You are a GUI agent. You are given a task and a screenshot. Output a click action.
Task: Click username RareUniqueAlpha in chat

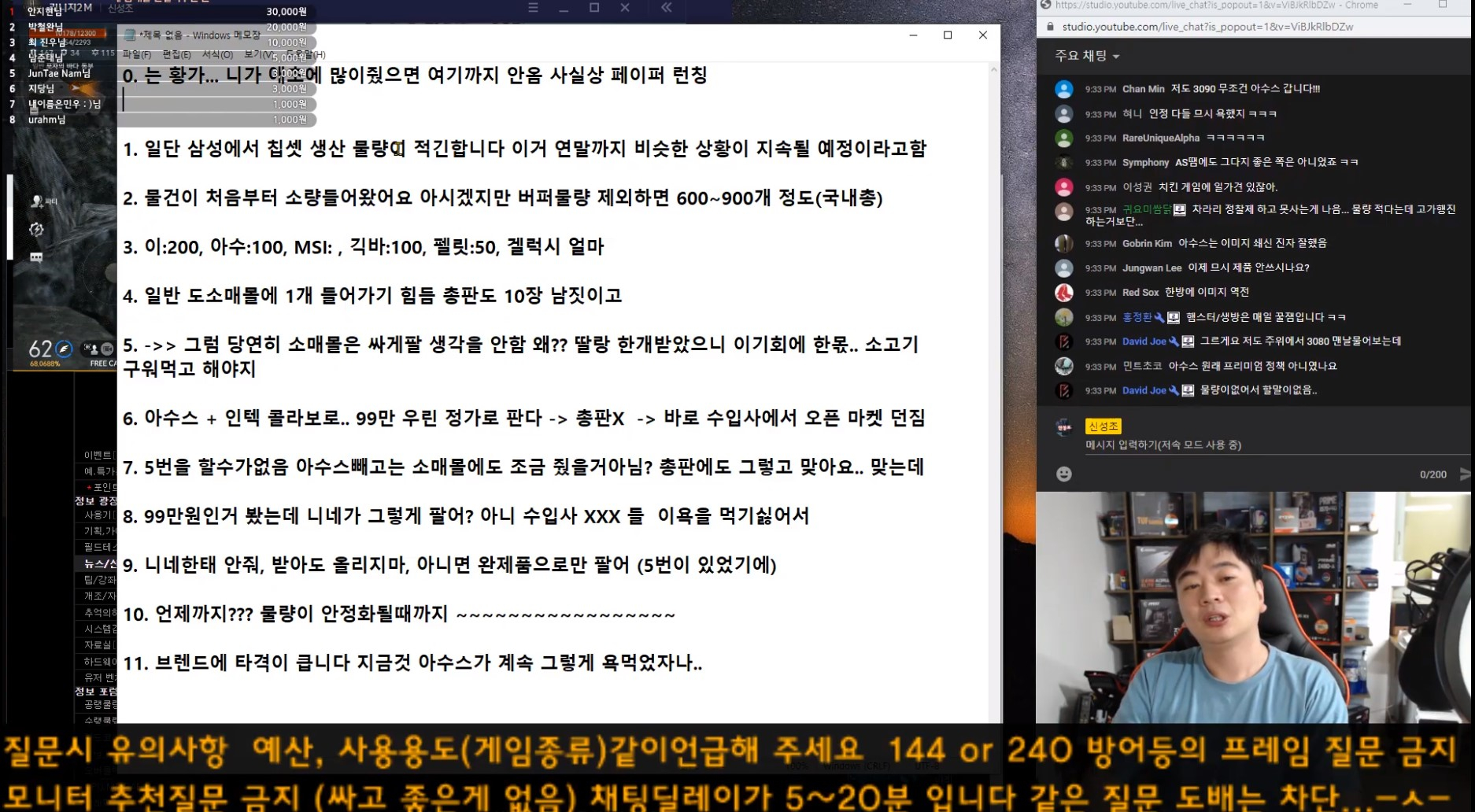pos(1161,138)
